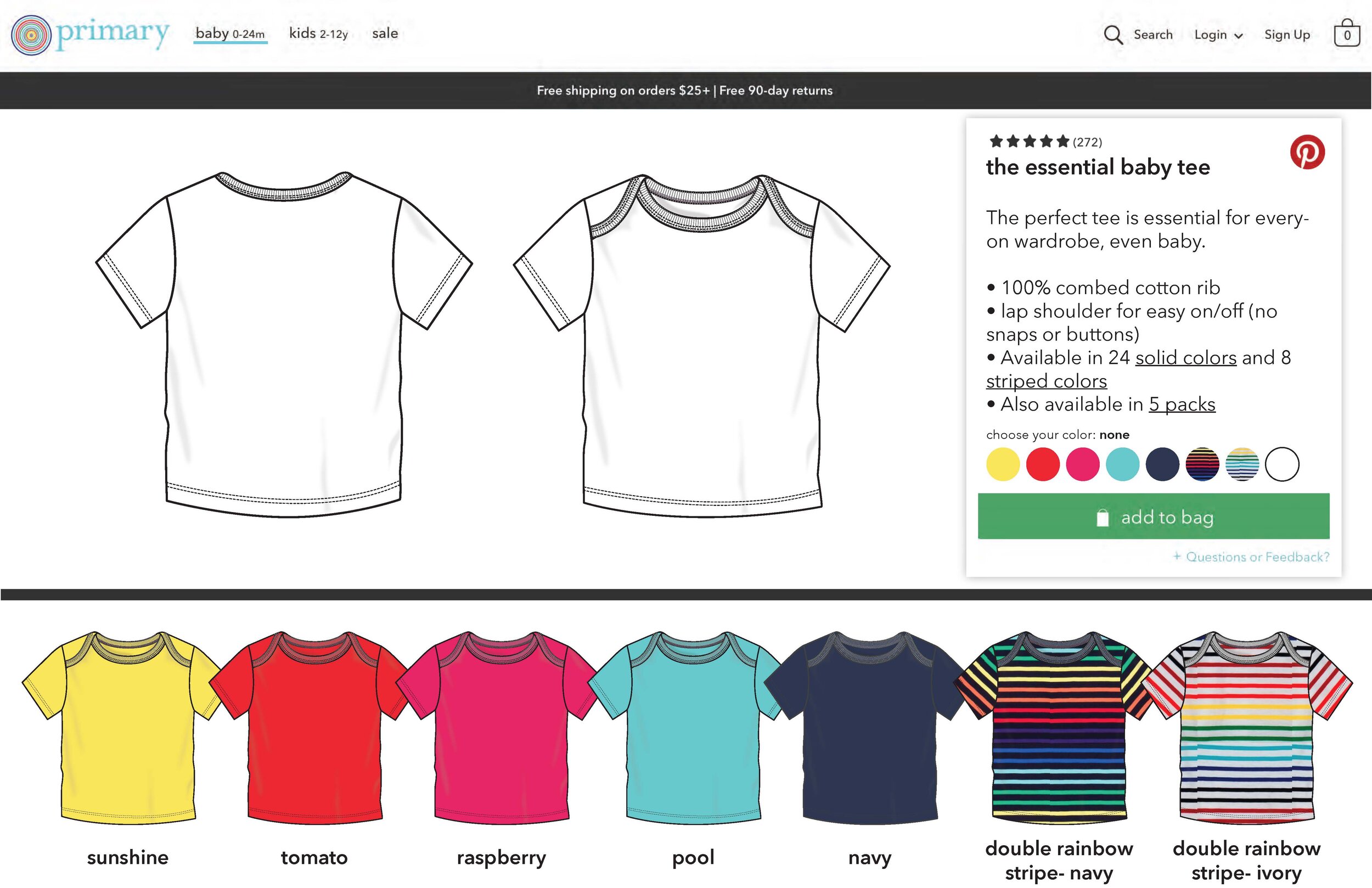Screen dimensions: 1372x888
Task: Click the Sign Up link
Action: point(1287,35)
